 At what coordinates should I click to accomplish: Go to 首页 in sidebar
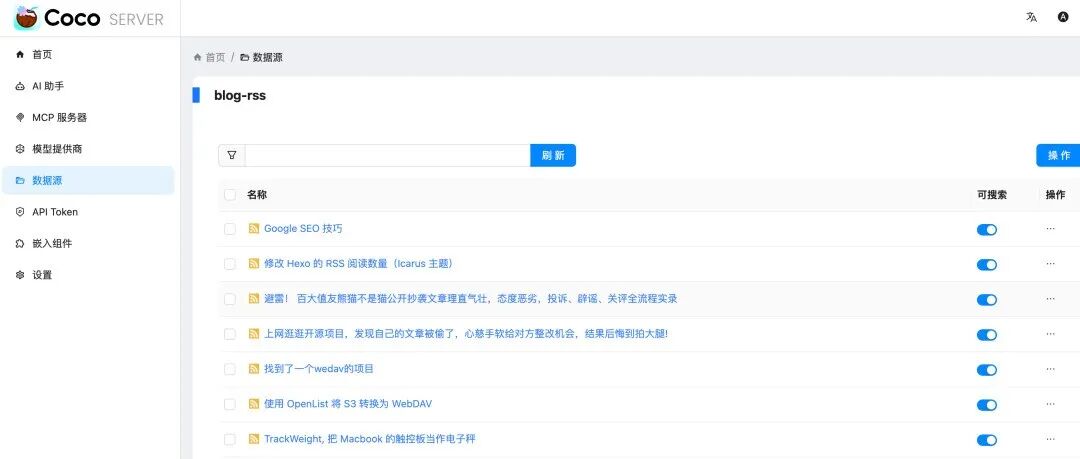tap(87, 54)
